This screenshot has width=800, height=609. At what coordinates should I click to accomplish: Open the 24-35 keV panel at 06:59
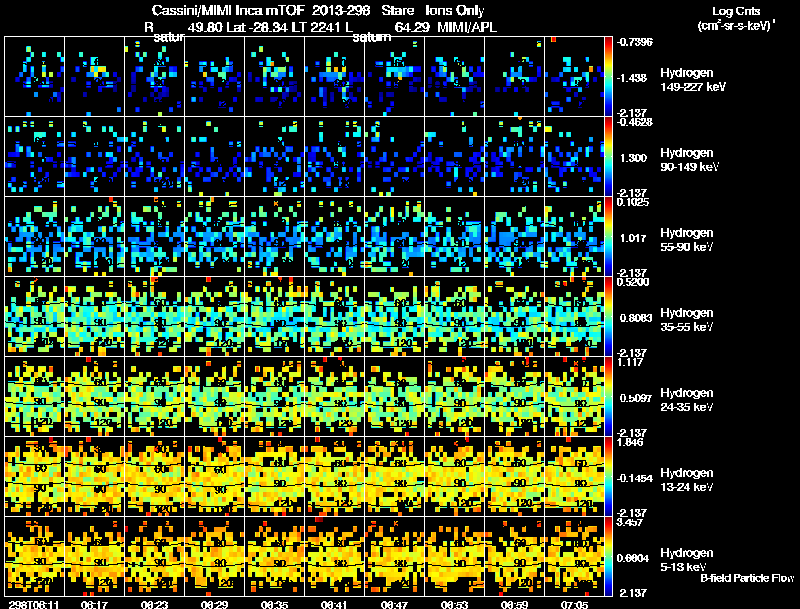point(514,397)
